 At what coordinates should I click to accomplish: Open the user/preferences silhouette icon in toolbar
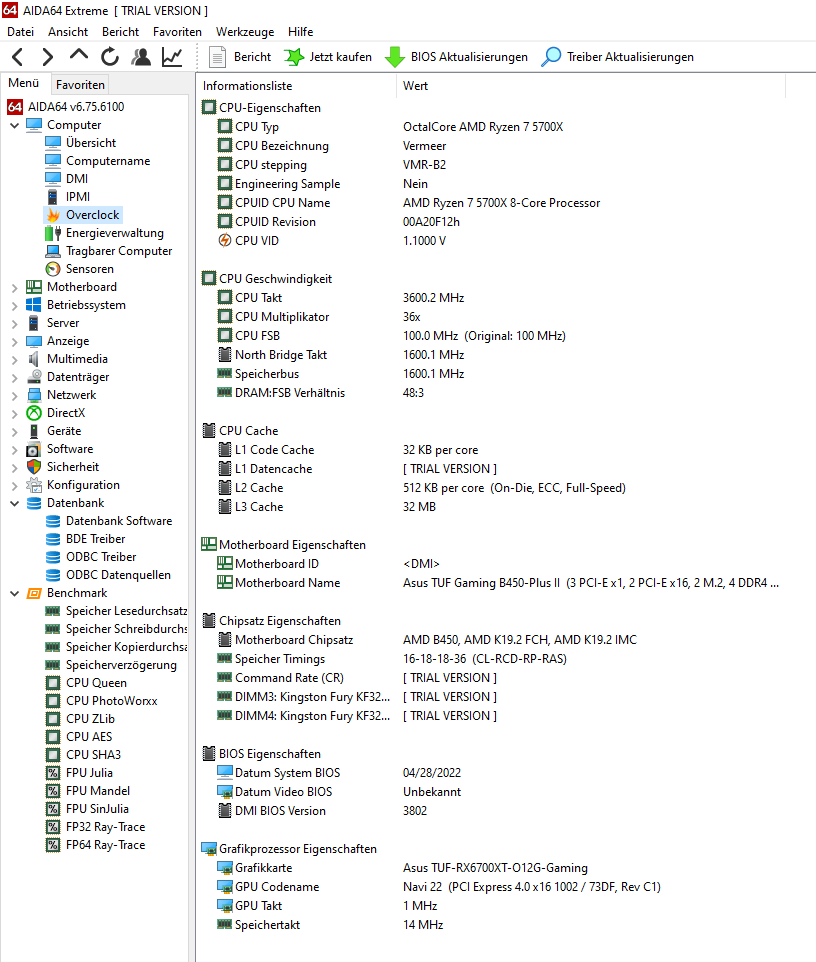pos(141,57)
